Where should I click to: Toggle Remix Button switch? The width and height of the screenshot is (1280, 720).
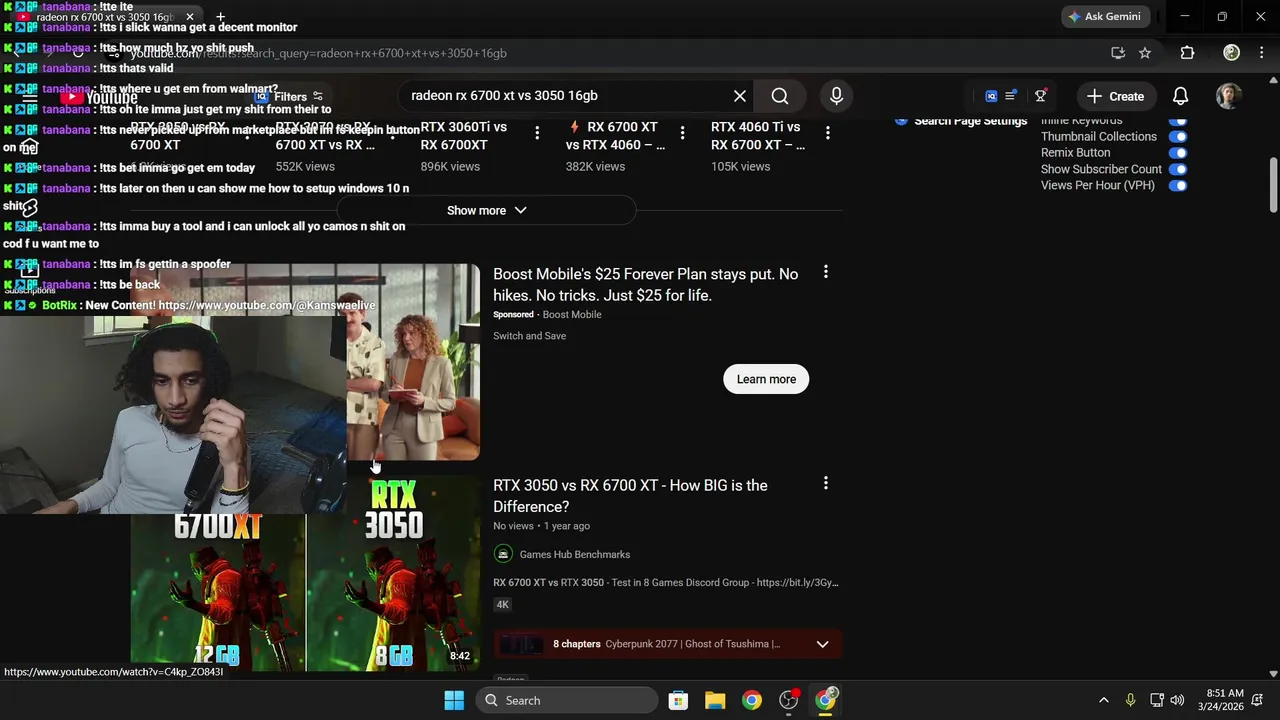pyautogui.click(x=1178, y=153)
